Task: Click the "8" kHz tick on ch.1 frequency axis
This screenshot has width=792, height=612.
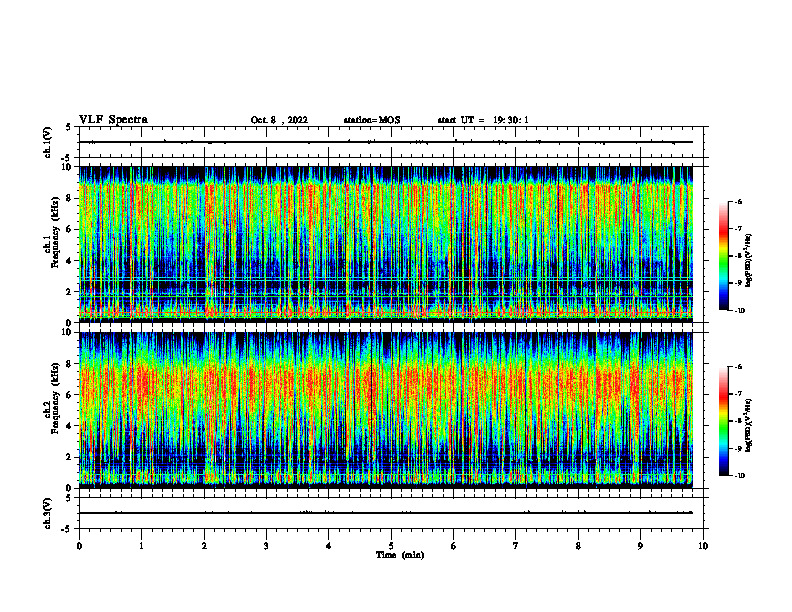Action: click(x=70, y=198)
